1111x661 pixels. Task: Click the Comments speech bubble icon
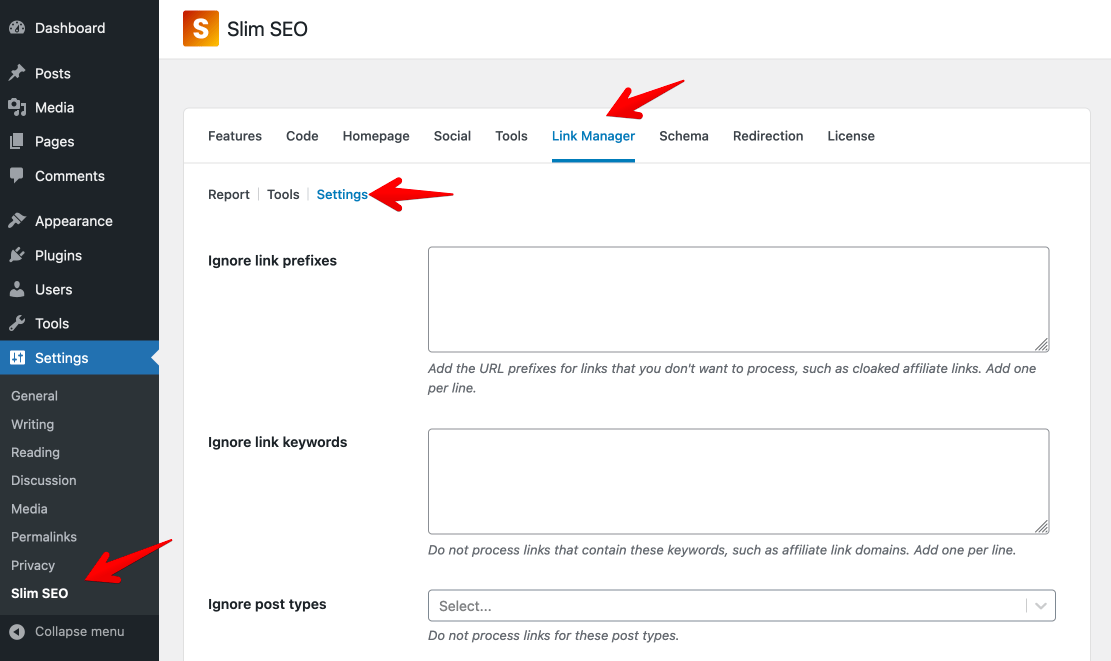pyautogui.click(x=17, y=175)
